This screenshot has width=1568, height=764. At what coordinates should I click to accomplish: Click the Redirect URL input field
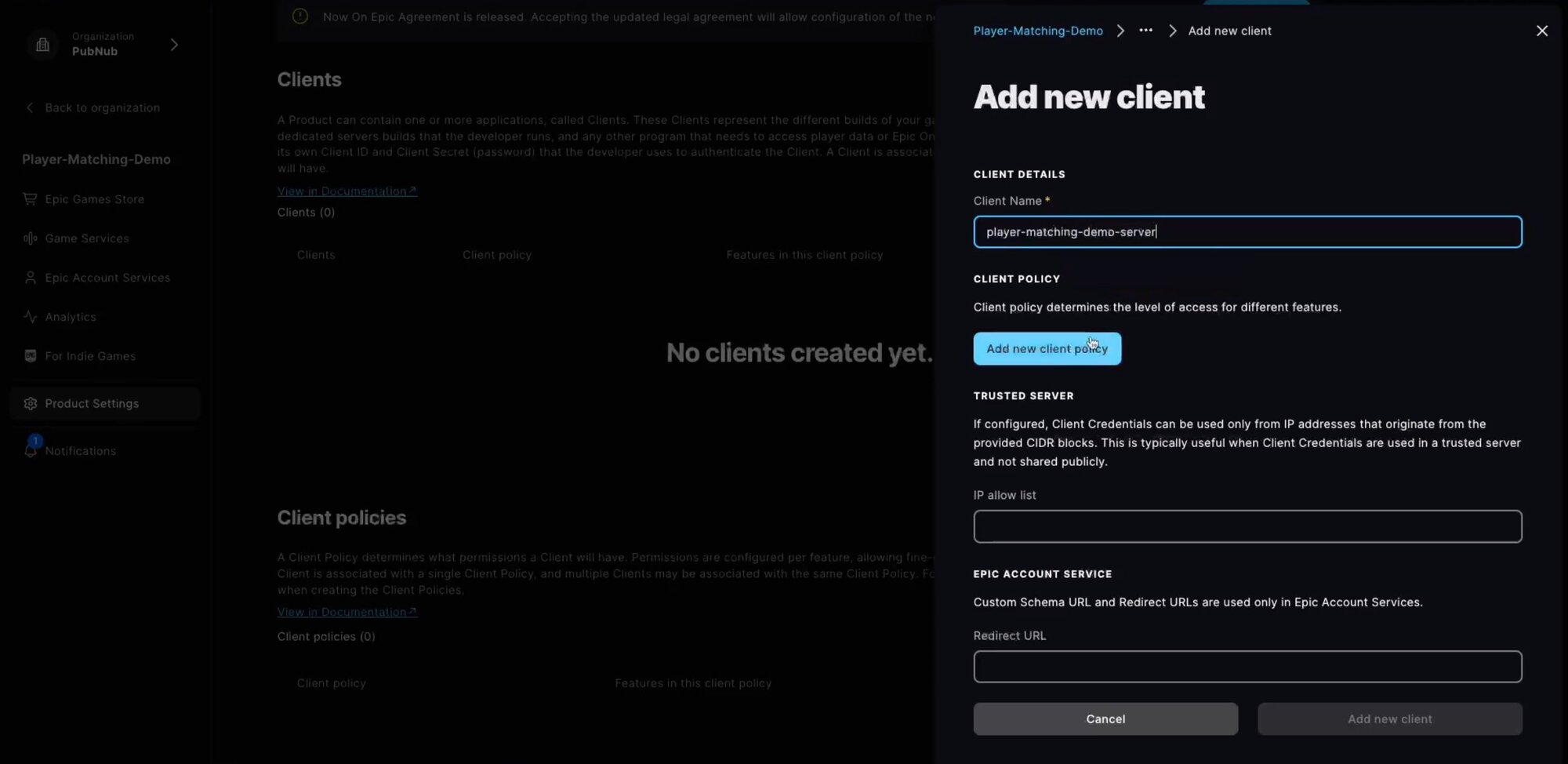tap(1247, 667)
